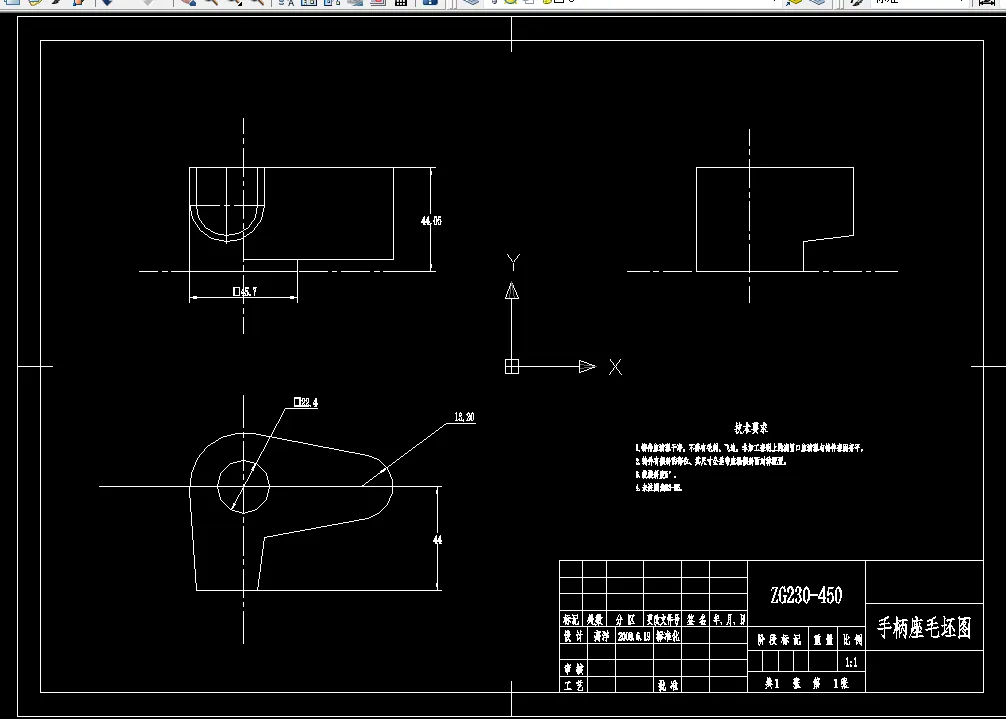Click the UCS X axis letter
Viewport: 1006px width, 719px height.
[x=615, y=367]
